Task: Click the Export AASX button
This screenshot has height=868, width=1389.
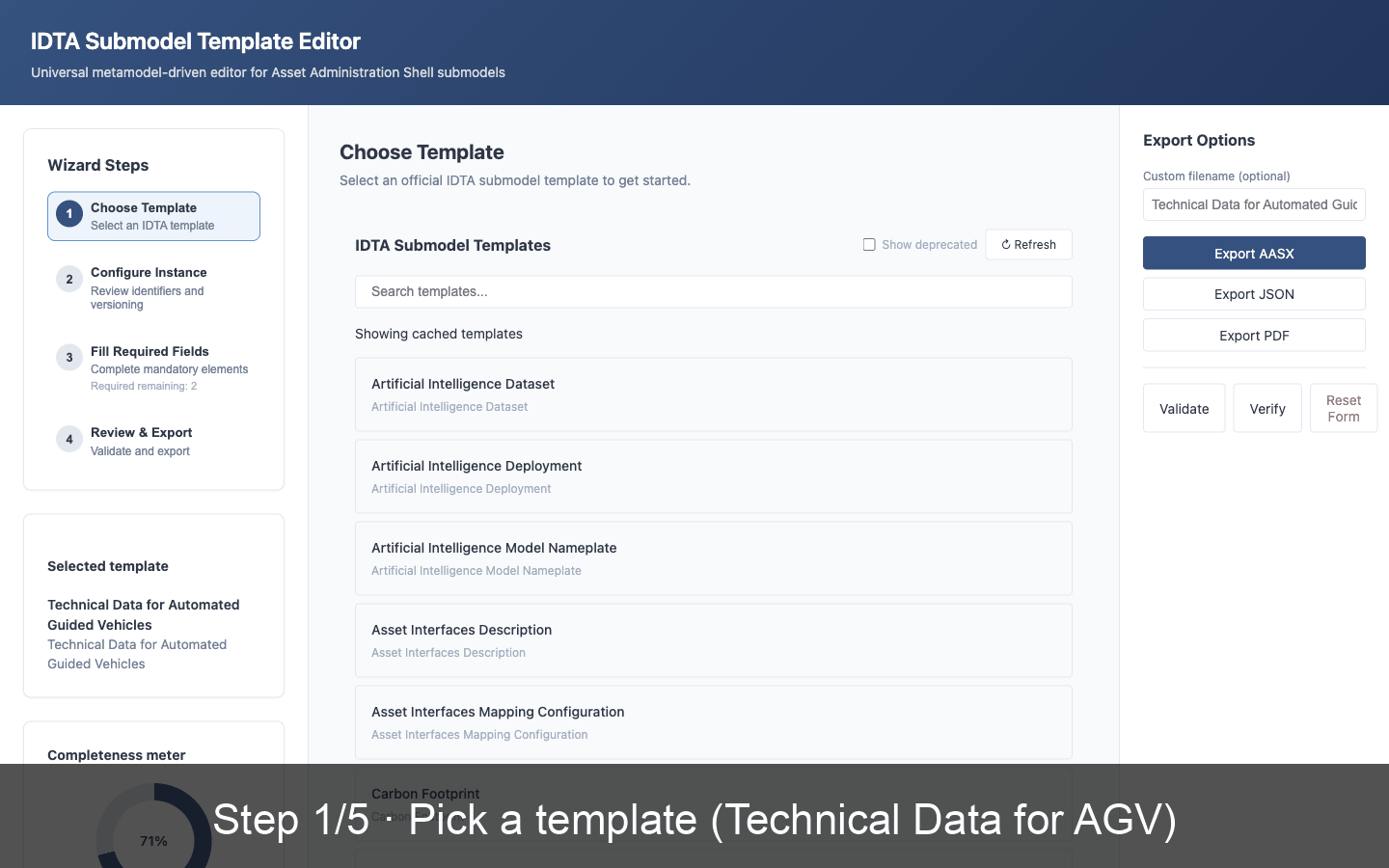Action: (x=1254, y=253)
